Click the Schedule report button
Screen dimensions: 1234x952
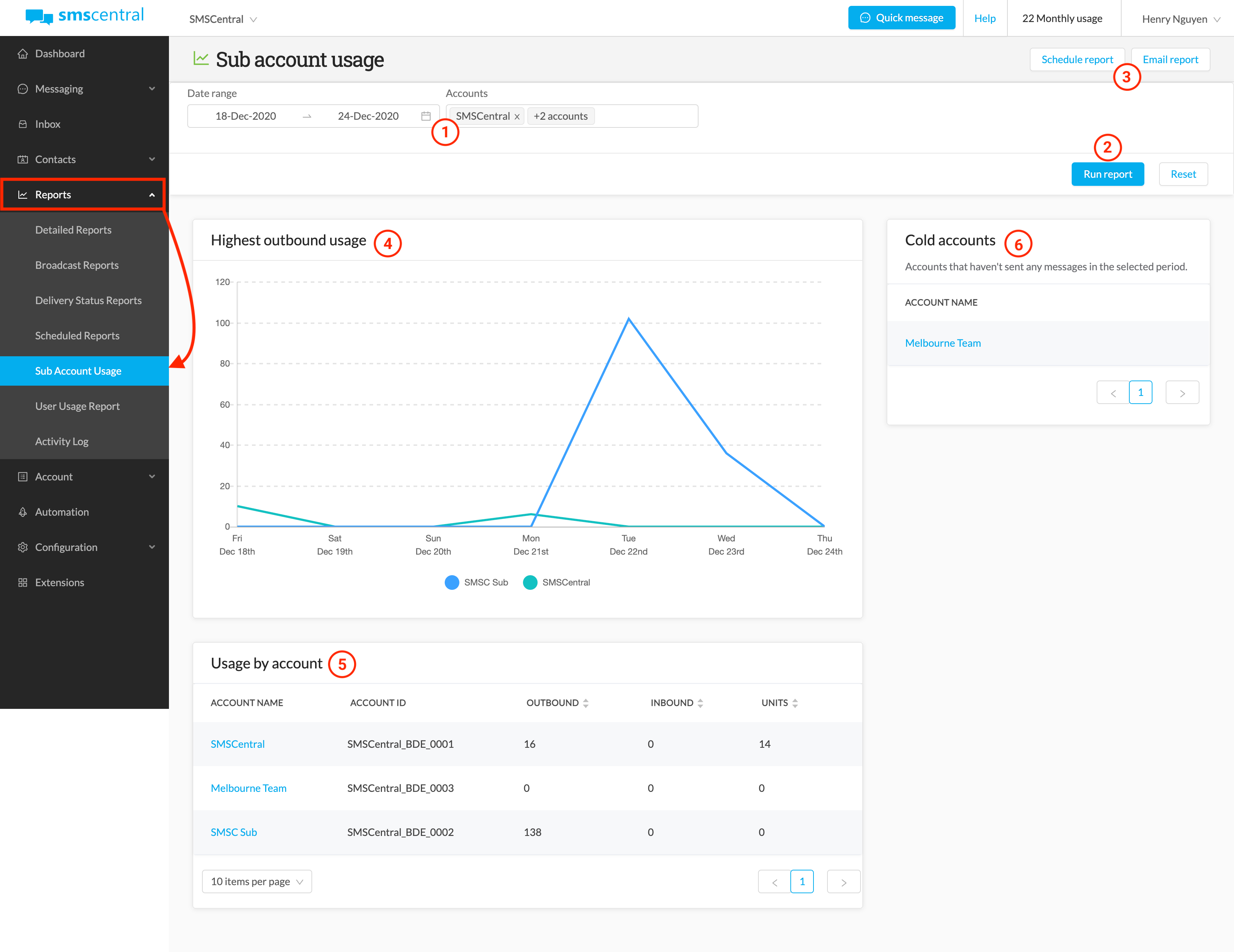(1077, 59)
